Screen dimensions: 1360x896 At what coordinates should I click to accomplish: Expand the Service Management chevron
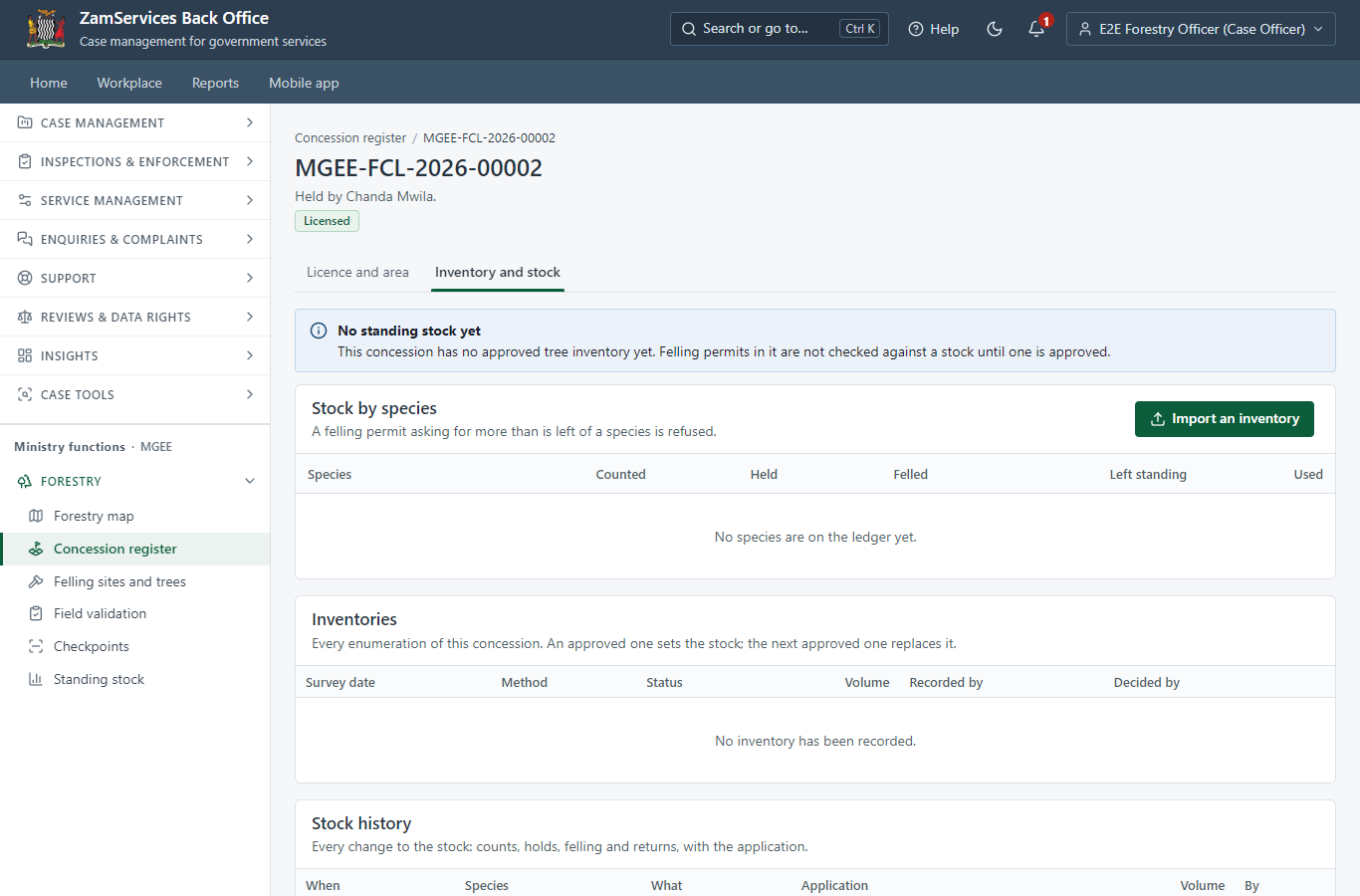coord(250,200)
